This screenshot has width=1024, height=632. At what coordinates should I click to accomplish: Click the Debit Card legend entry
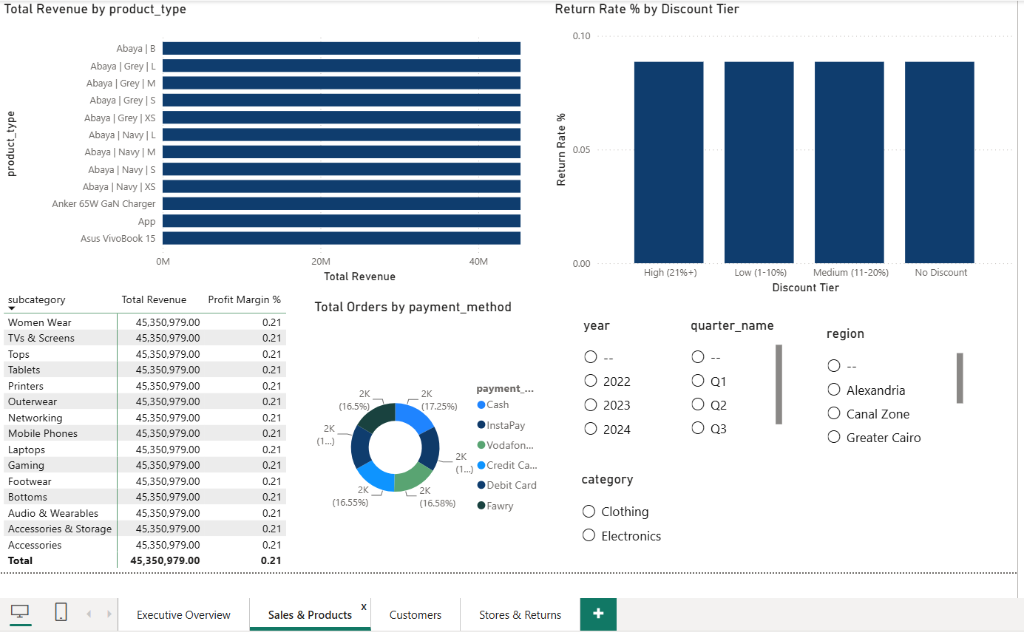pyautogui.click(x=507, y=485)
